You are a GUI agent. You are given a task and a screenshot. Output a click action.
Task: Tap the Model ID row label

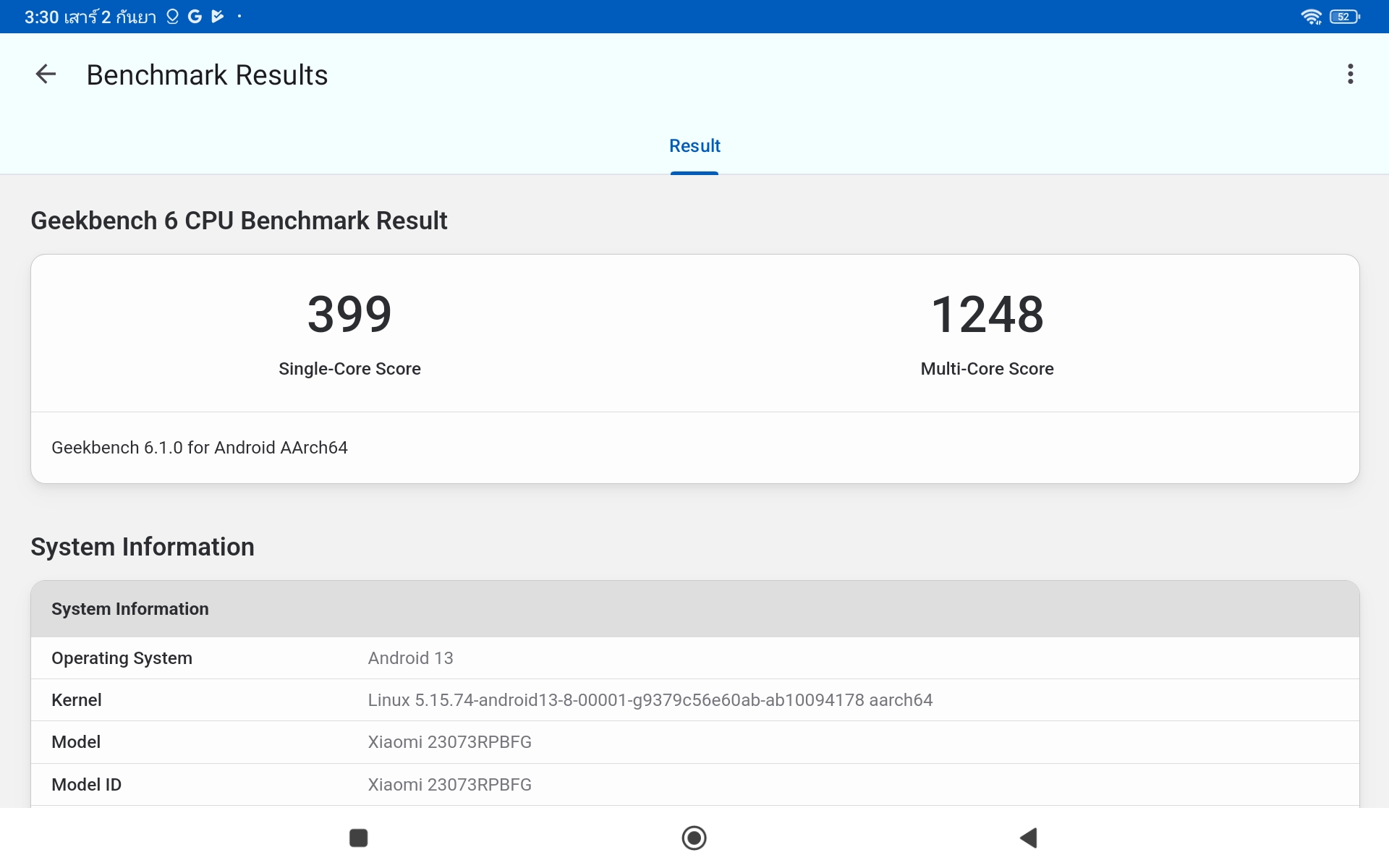pyautogui.click(x=86, y=785)
